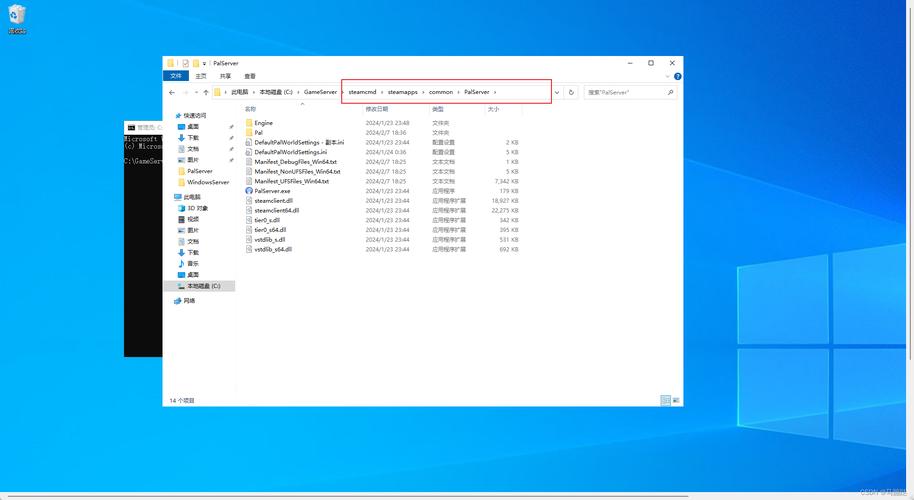Click the Pal folder icon in file list
Viewport: 914px width, 500px height.
[249, 132]
